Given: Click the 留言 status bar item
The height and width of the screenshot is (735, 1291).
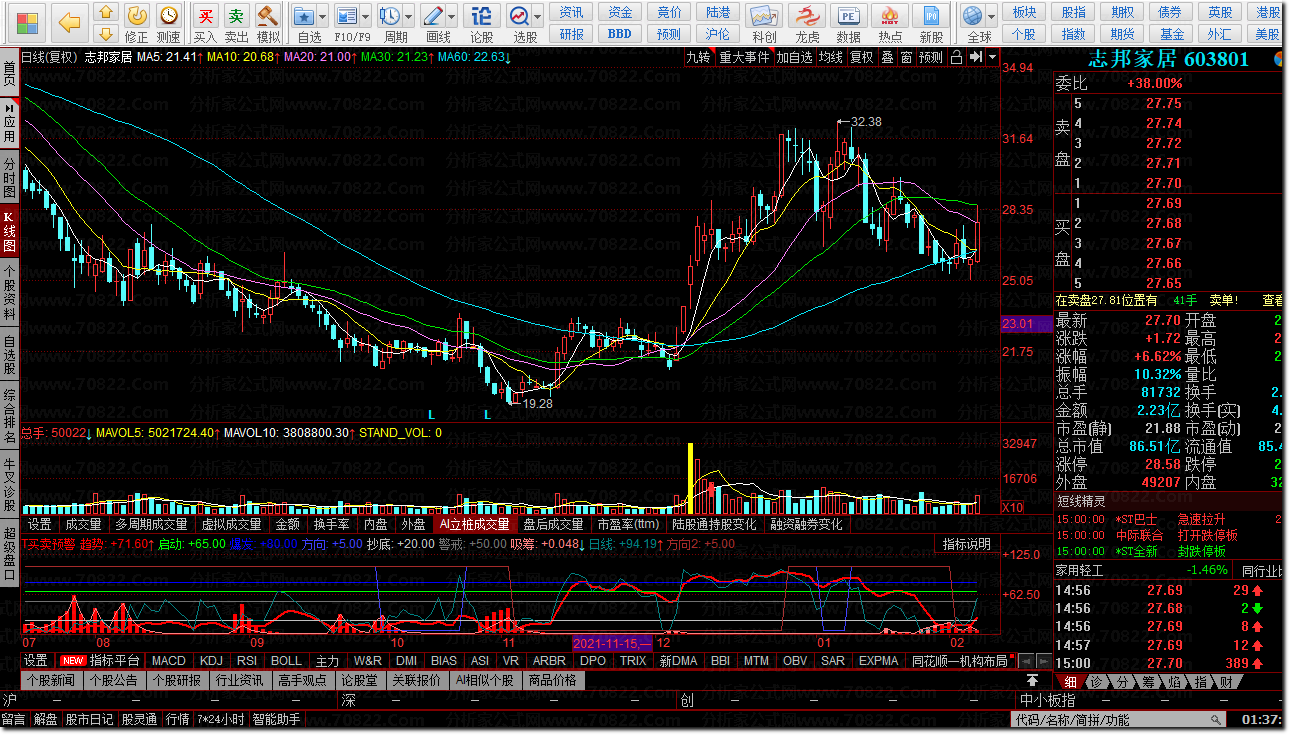Looking at the screenshot, I should 14,719.
